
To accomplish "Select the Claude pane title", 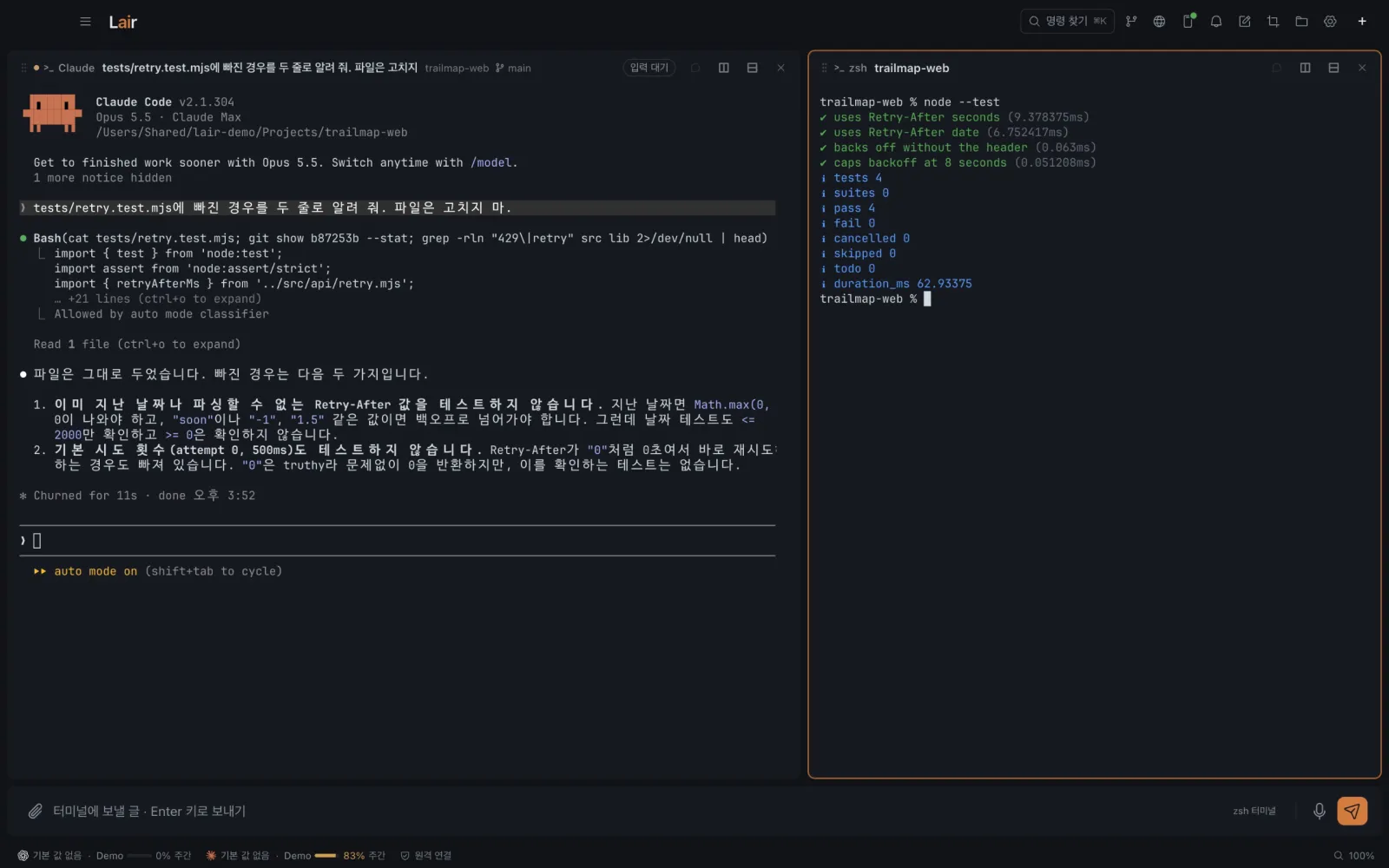I will (x=260, y=68).
